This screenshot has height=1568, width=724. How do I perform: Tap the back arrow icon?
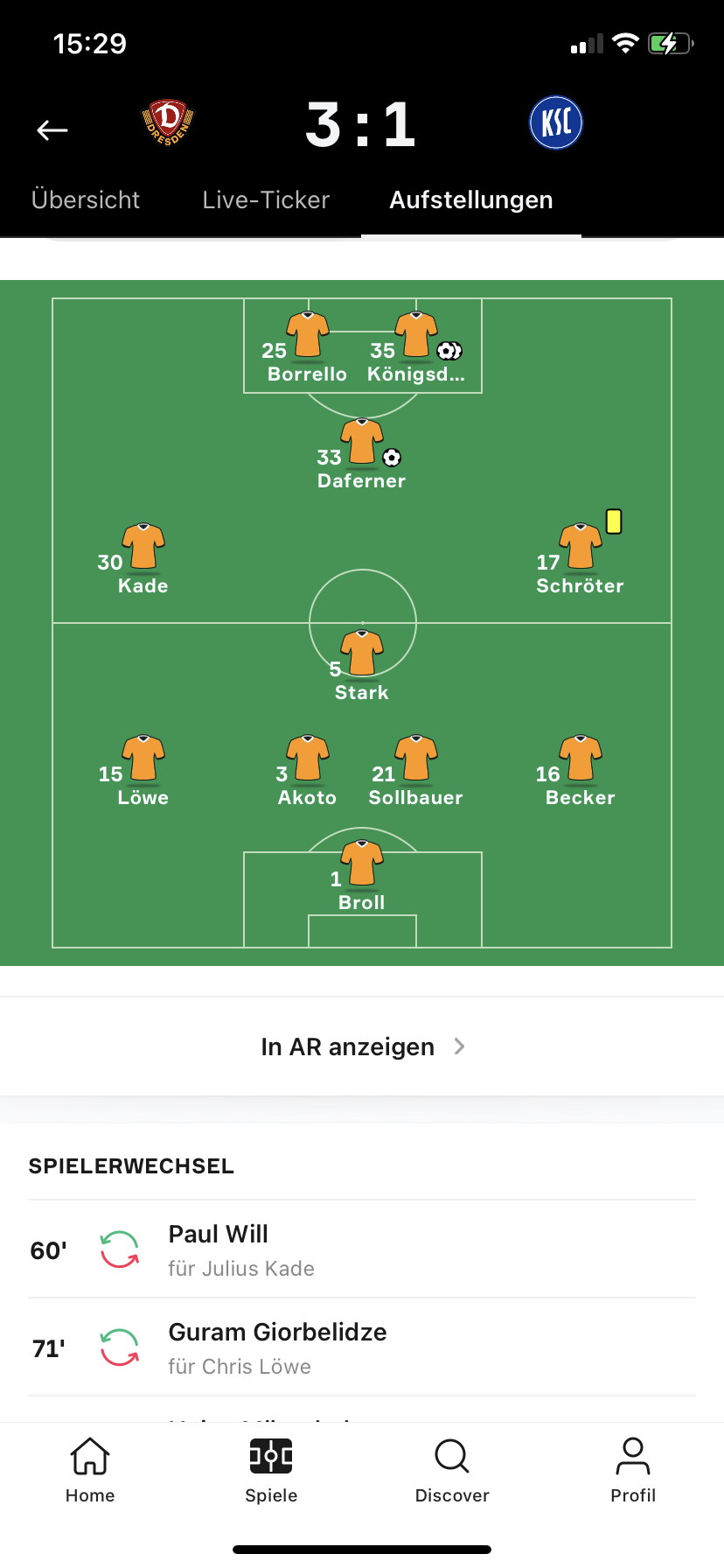click(x=52, y=130)
